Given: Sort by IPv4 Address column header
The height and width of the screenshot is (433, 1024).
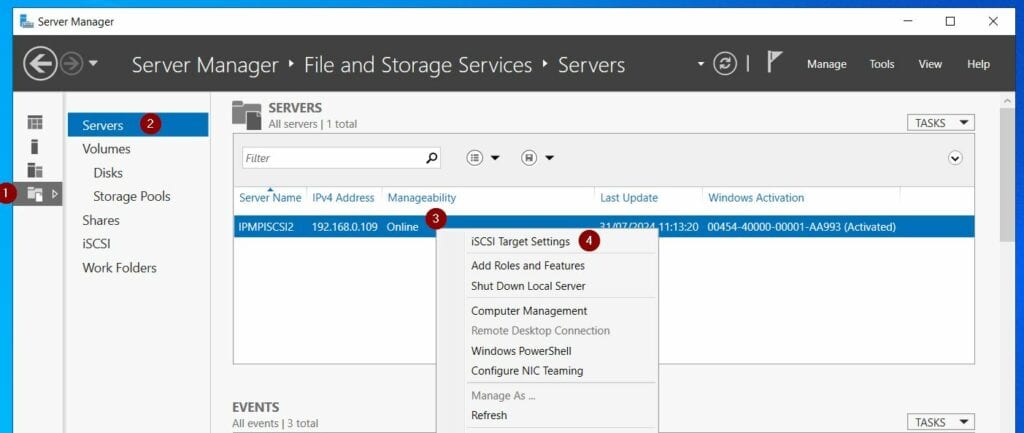Looking at the screenshot, I should point(343,197).
